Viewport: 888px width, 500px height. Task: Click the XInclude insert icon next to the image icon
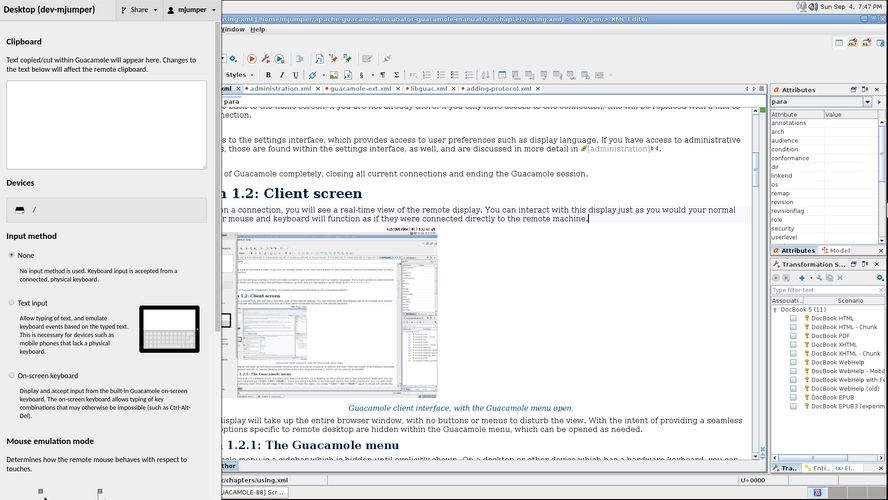pos(348,75)
